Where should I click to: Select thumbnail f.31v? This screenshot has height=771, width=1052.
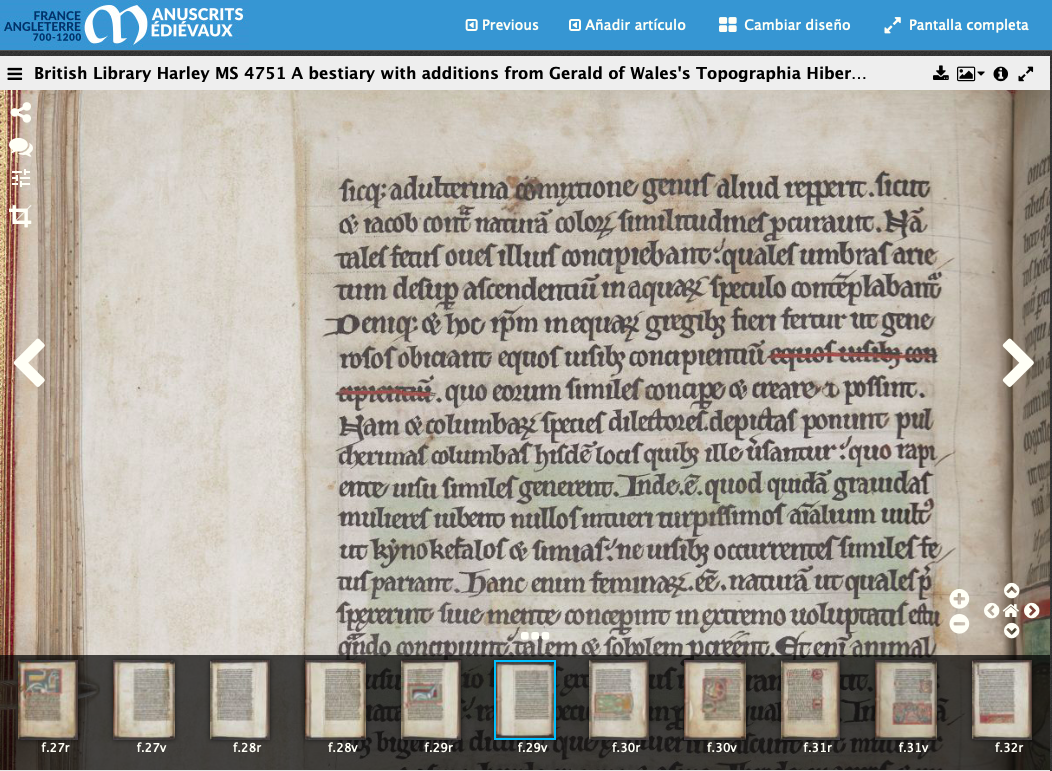(x=906, y=699)
